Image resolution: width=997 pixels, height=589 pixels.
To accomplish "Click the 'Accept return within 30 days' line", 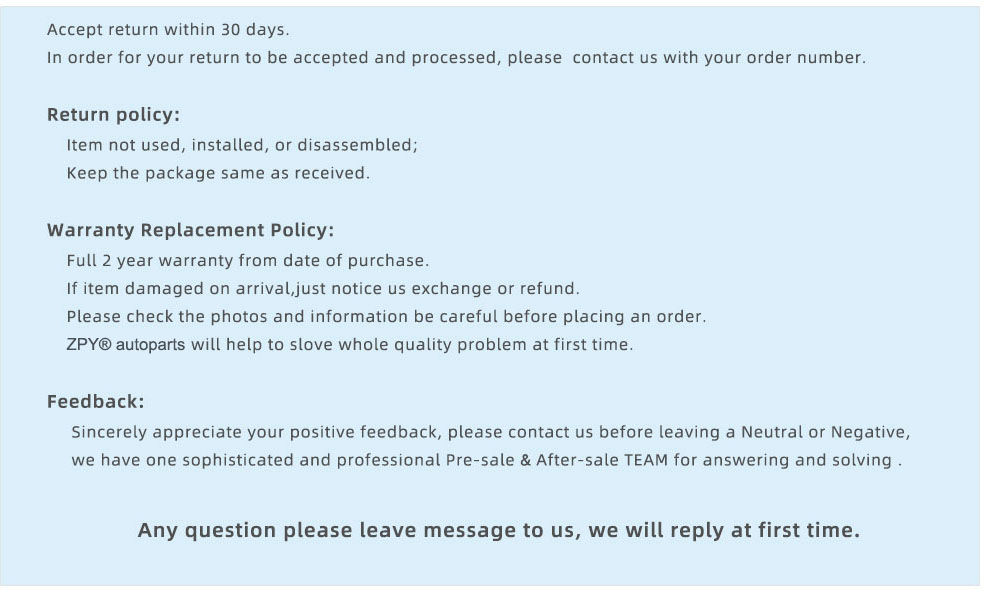I will 168,30.
